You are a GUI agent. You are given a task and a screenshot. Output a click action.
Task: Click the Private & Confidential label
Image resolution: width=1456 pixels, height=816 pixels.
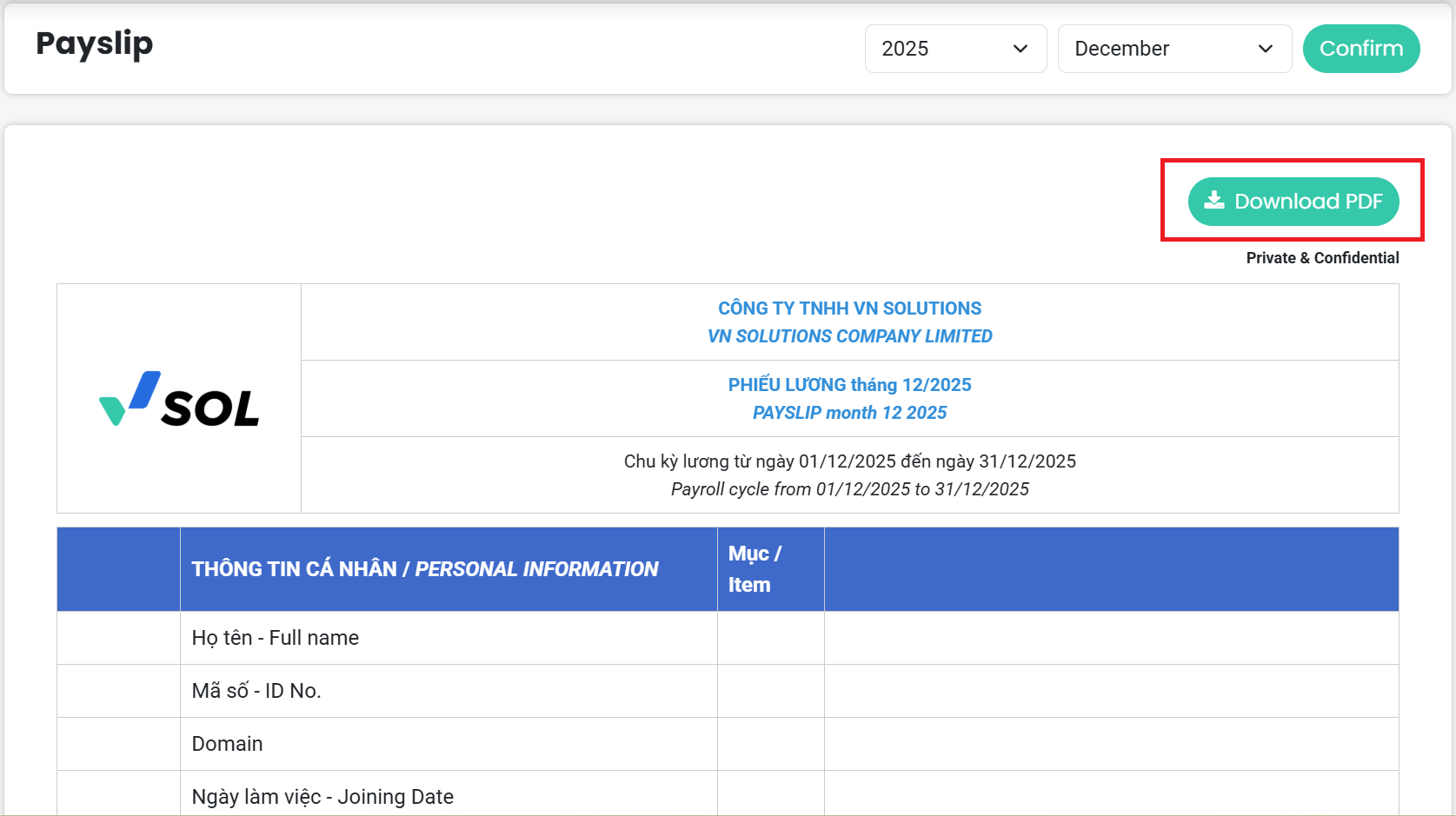tap(1322, 258)
